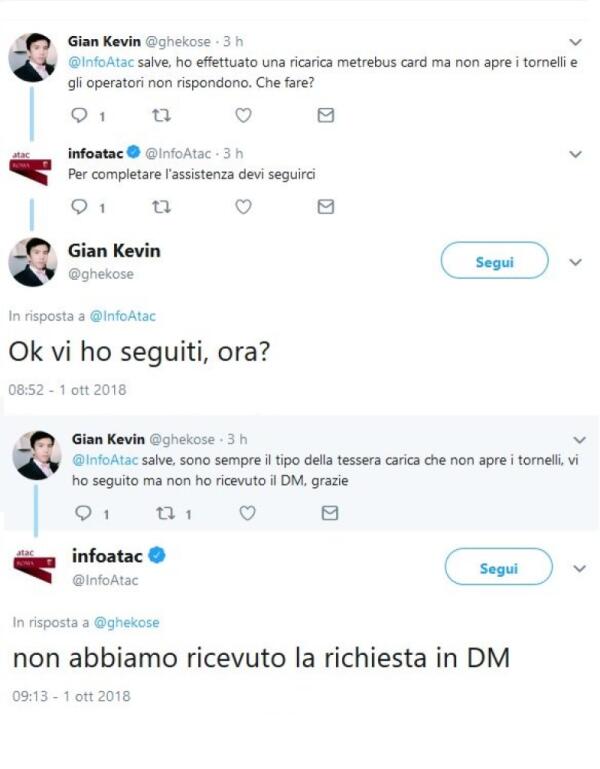The height and width of the screenshot is (769, 600).
Task: Follow Gian Kevin with Segui button
Action: (x=495, y=262)
